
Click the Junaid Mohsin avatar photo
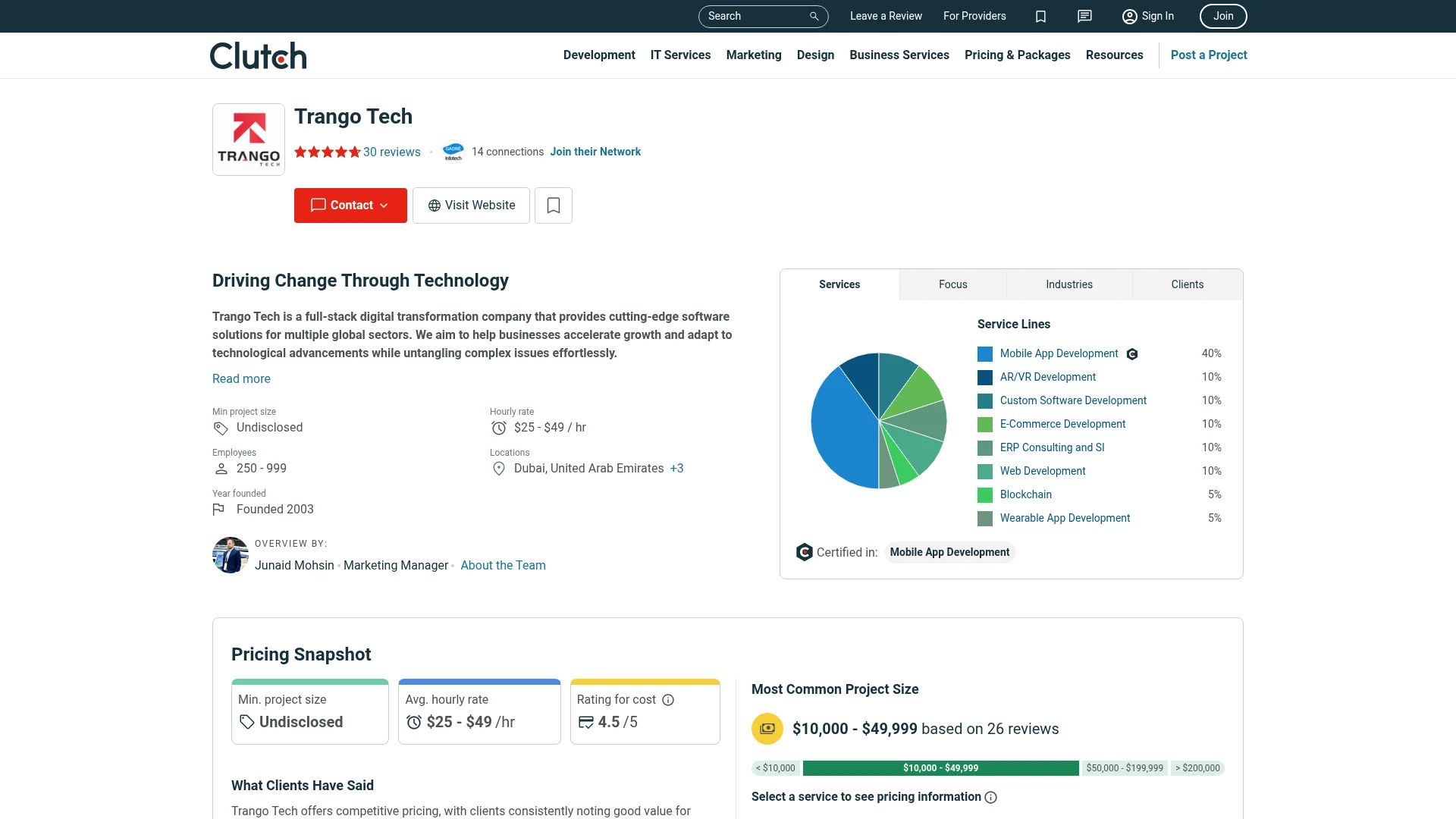[x=231, y=555]
